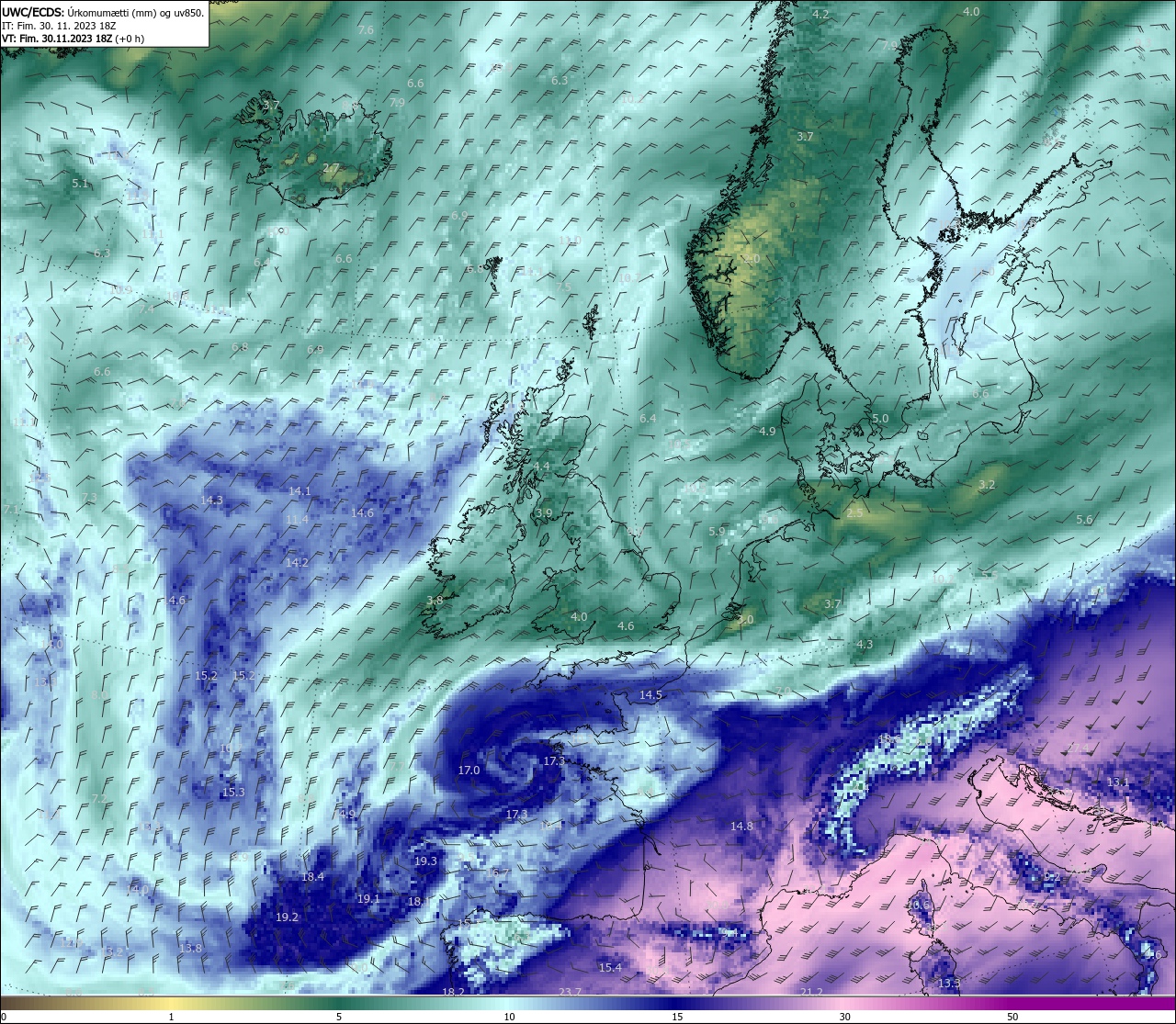Click the 19.1 map value
Screen dimensions: 1176x1024
point(368,898)
